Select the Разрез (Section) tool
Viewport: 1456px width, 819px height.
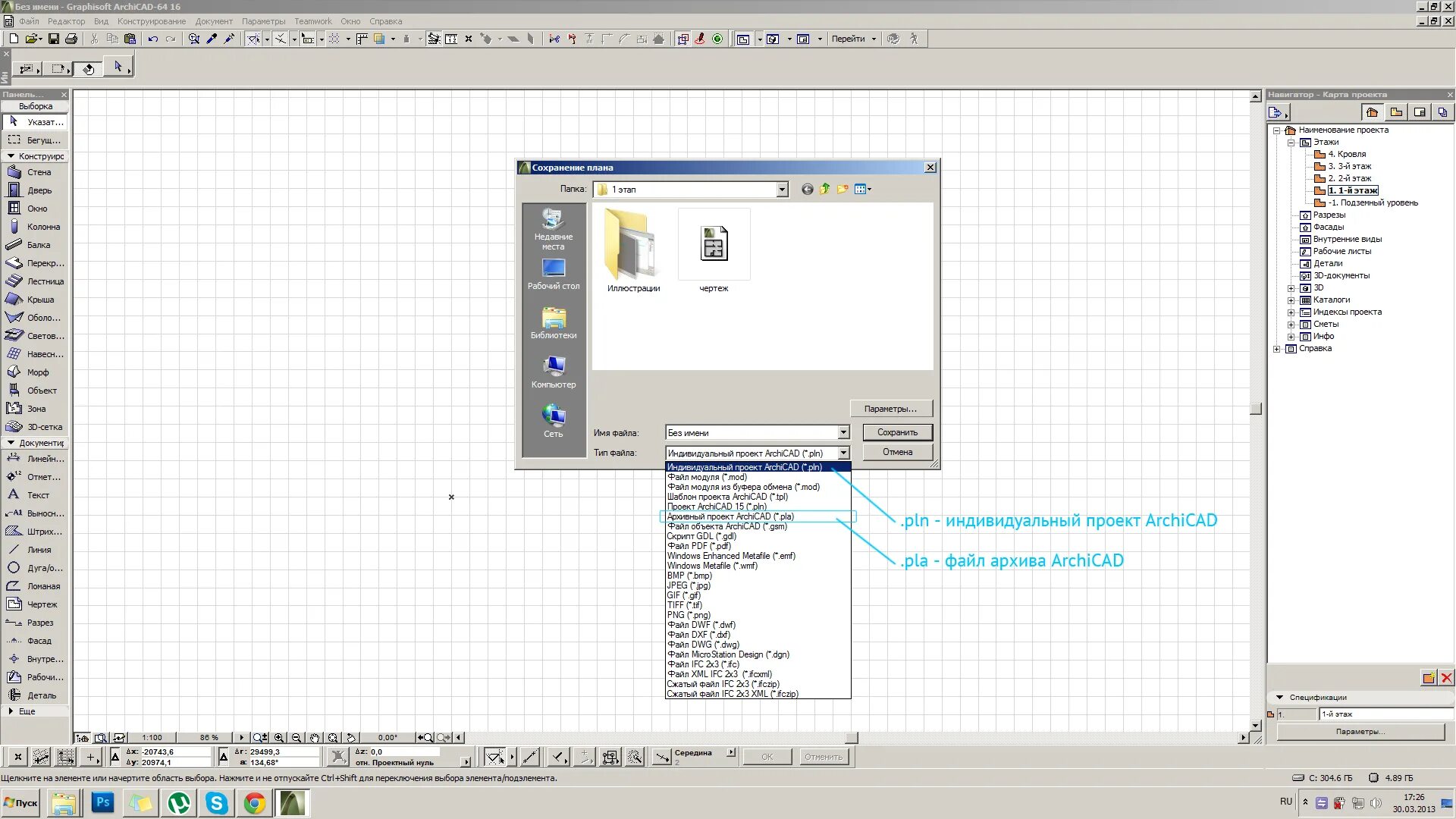click(35, 623)
